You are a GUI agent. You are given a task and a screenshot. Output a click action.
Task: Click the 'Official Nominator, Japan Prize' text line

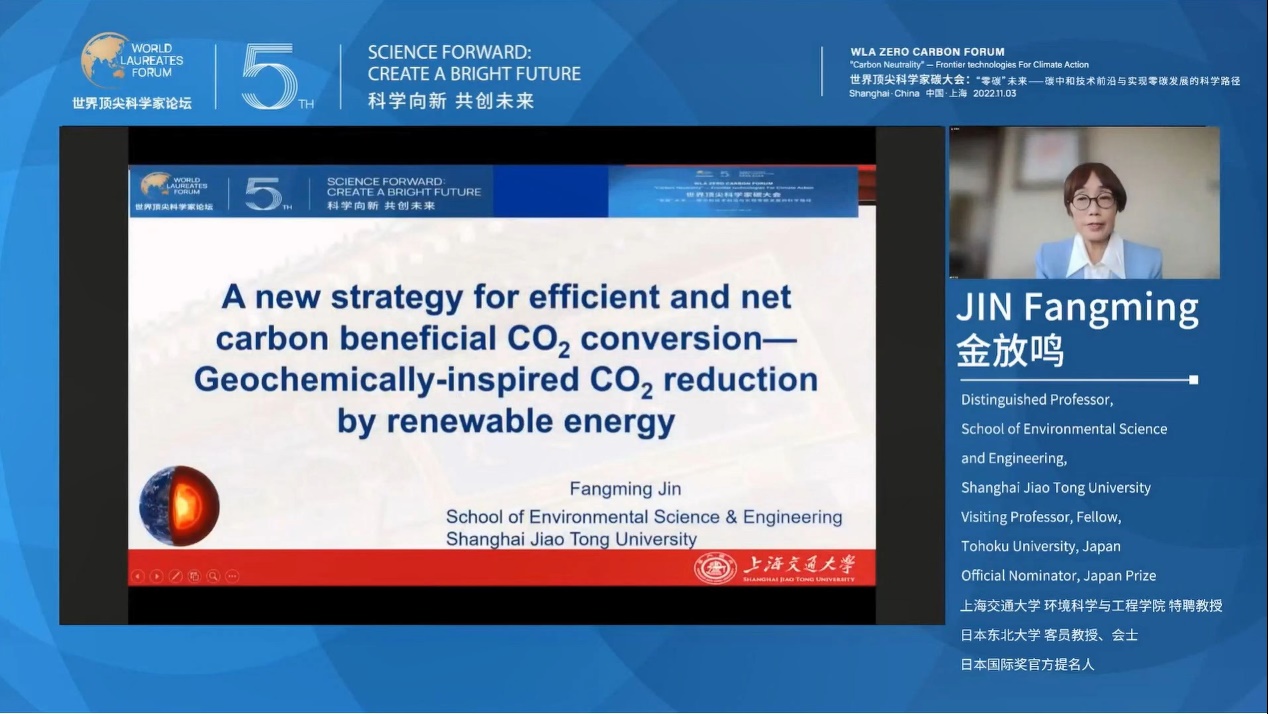[x=1058, y=576]
